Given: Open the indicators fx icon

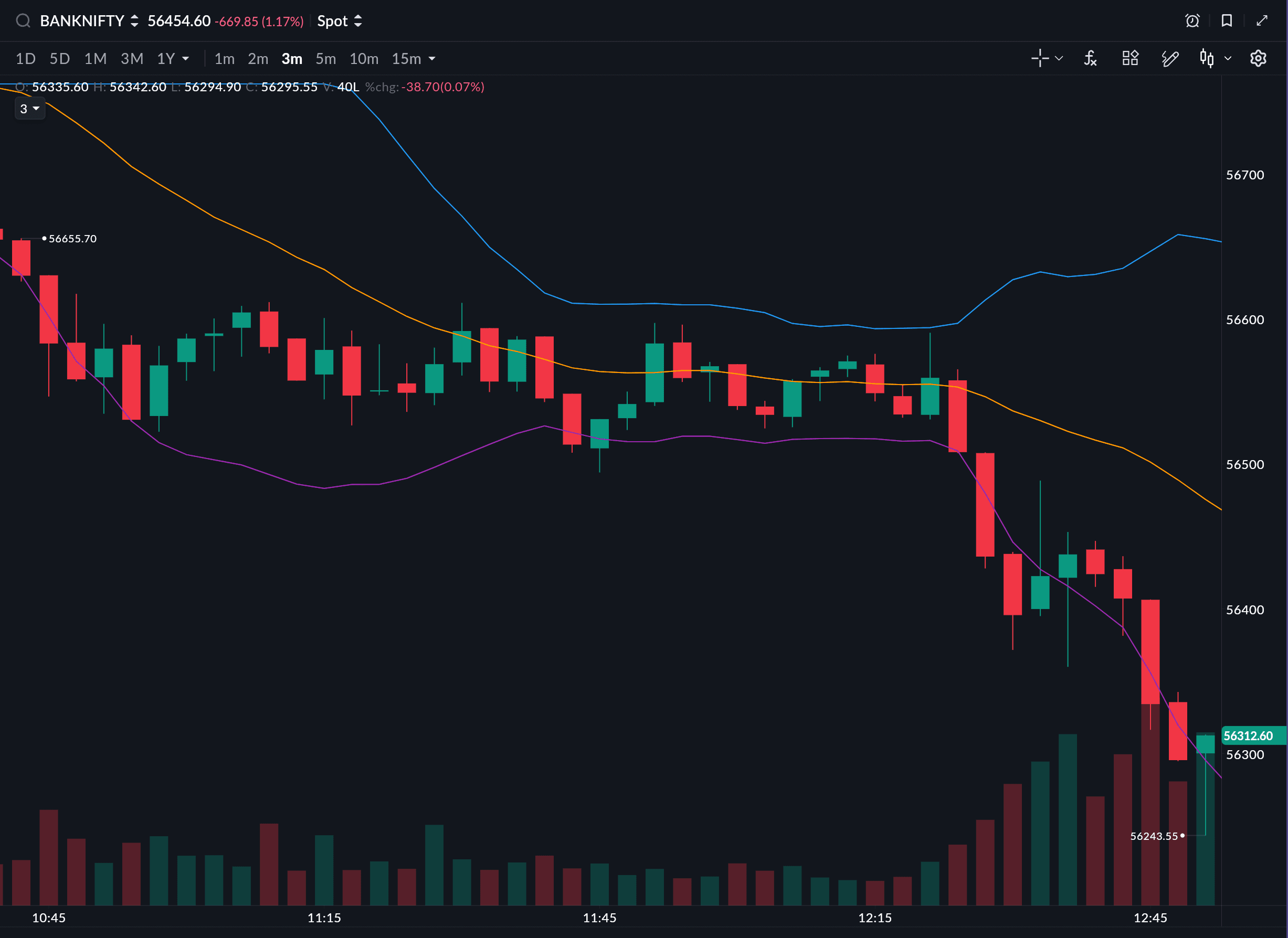Looking at the screenshot, I should pos(1090,58).
